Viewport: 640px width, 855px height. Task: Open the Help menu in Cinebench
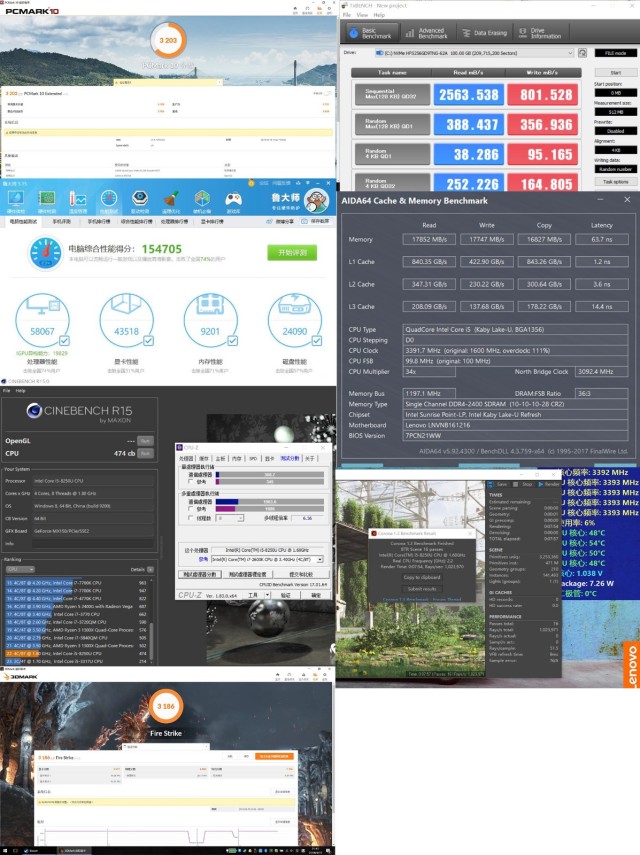pyautogui.click(x=21, y=390)
